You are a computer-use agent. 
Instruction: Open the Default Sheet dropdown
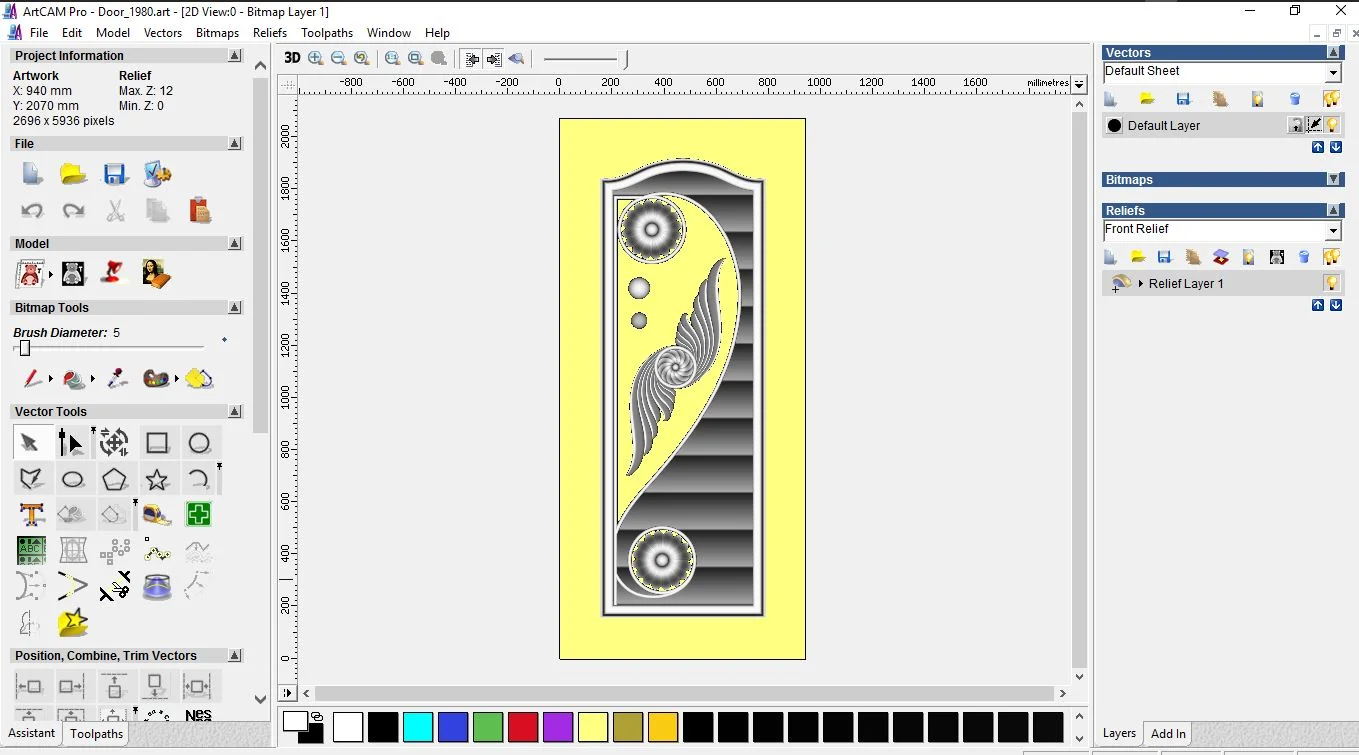pyautogui.click(x=1334, y=71)
